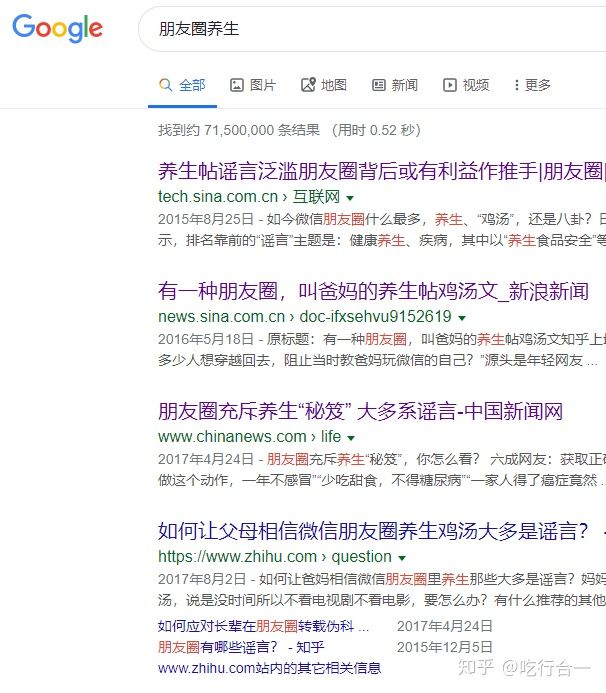Click the newspaper icon beside 新闻
606x693 pixels.
click(379, 85)
